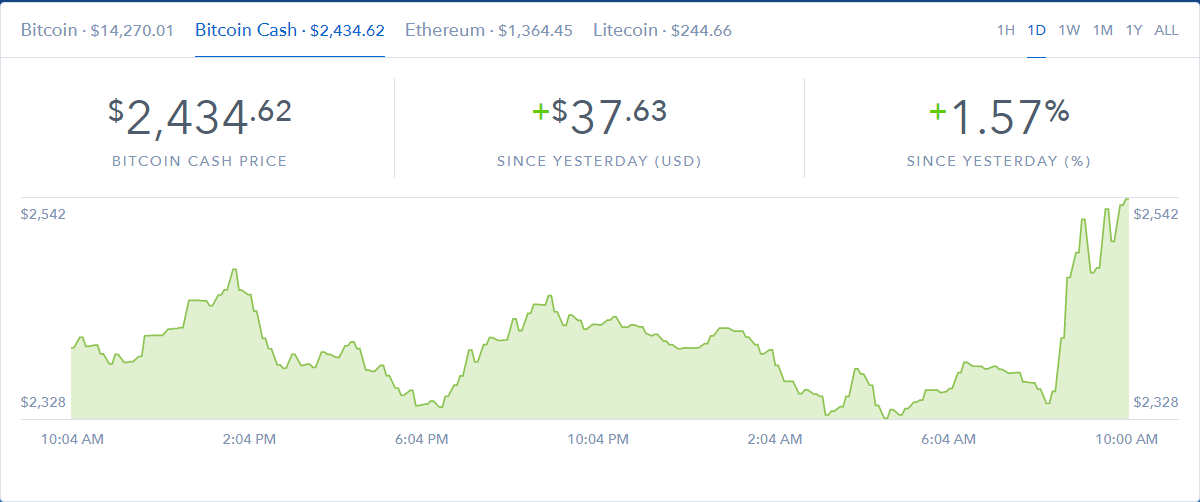This screenshot has height=502, width=1200.
Task: Select the 1H time range
Action: click(x=1006, y=30)
